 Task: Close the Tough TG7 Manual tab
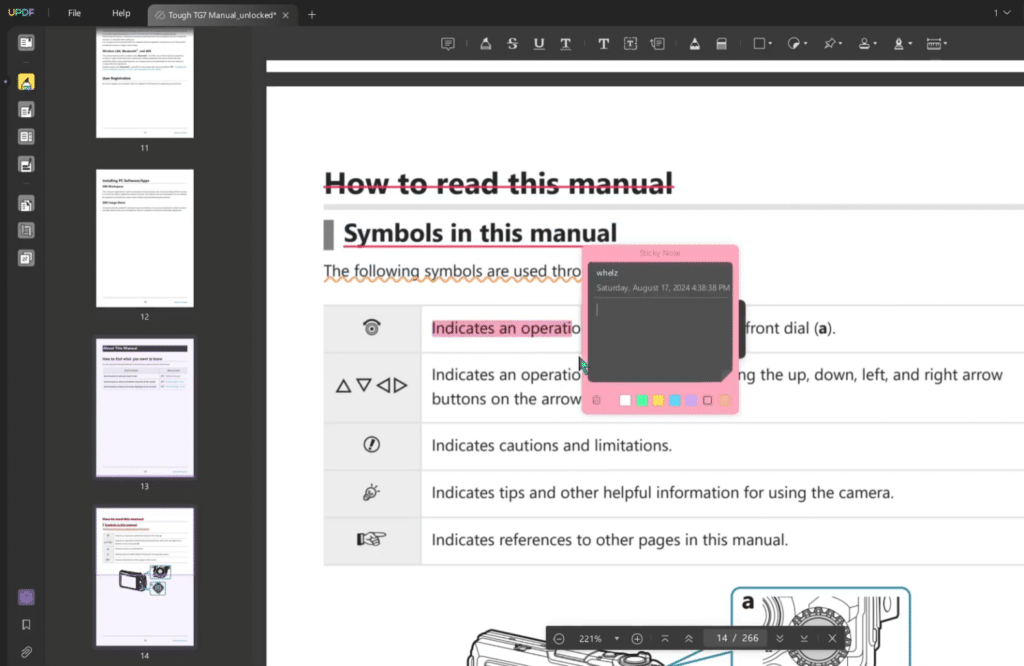coord(285,15)
